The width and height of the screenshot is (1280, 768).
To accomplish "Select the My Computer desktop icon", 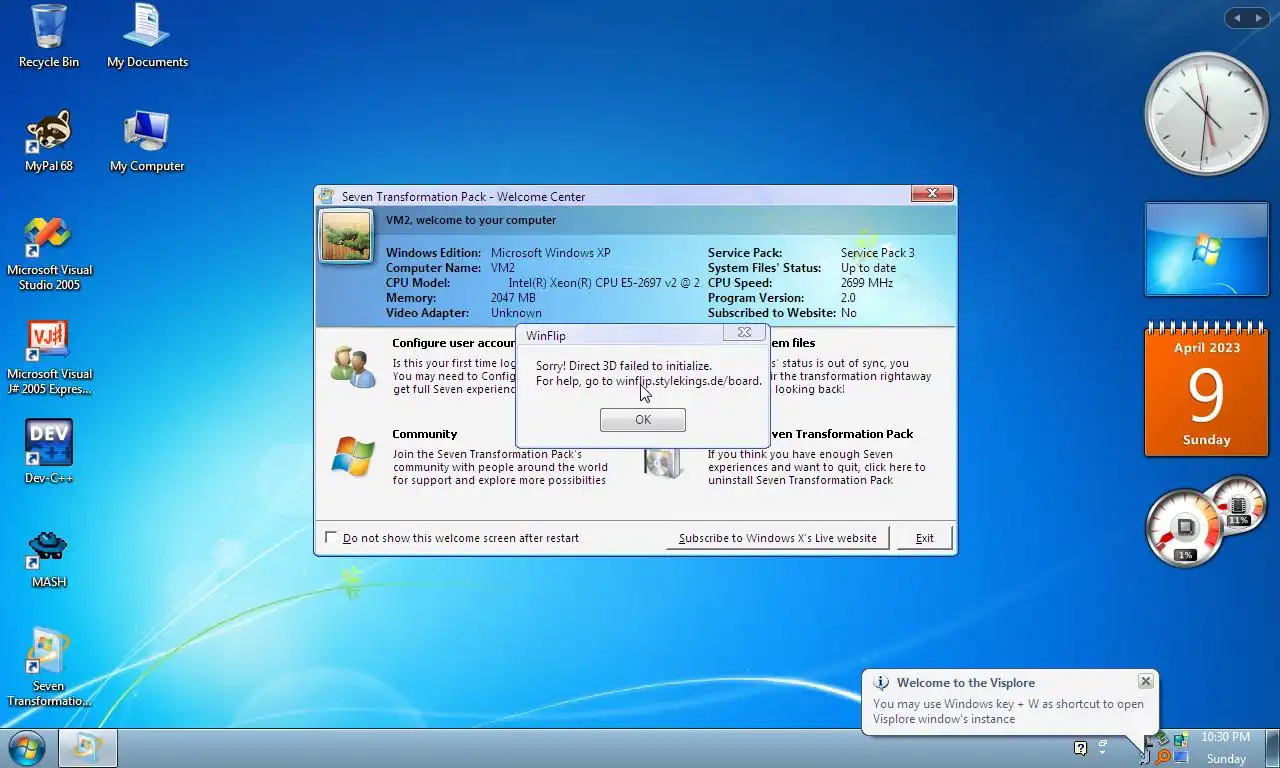I will (x=147, y=141).
